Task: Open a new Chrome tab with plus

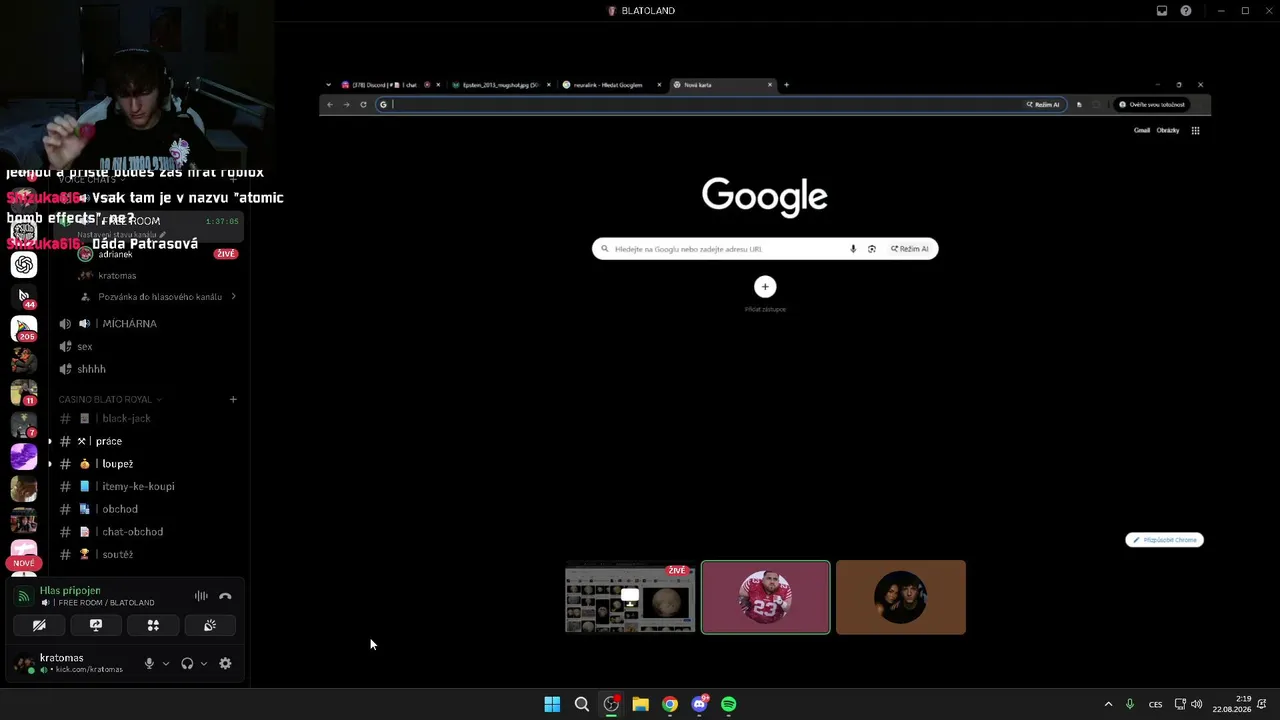Action: (786, 85)
